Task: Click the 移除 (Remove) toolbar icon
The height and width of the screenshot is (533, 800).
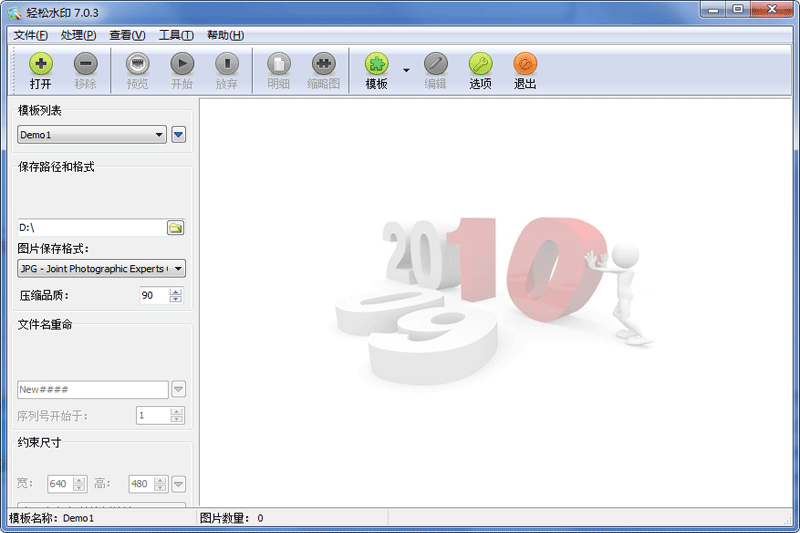Action: 85,64
